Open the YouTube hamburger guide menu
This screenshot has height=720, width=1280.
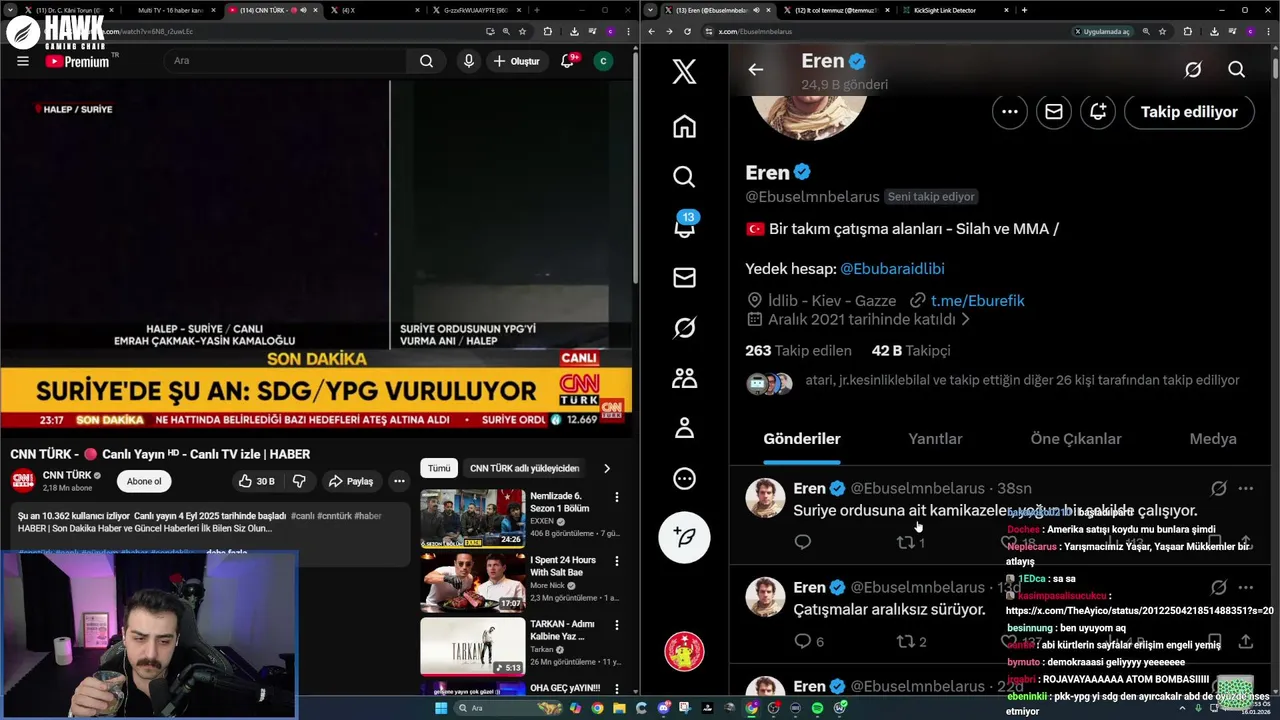tap(23, 61)
